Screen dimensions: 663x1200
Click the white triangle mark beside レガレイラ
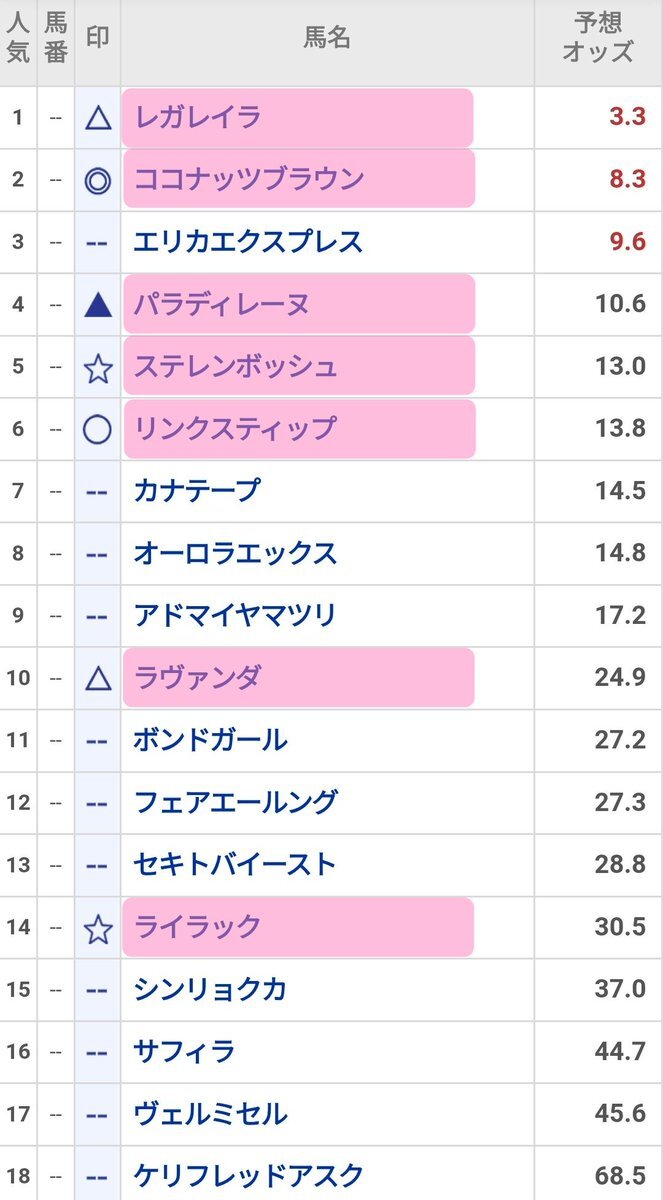97,118
